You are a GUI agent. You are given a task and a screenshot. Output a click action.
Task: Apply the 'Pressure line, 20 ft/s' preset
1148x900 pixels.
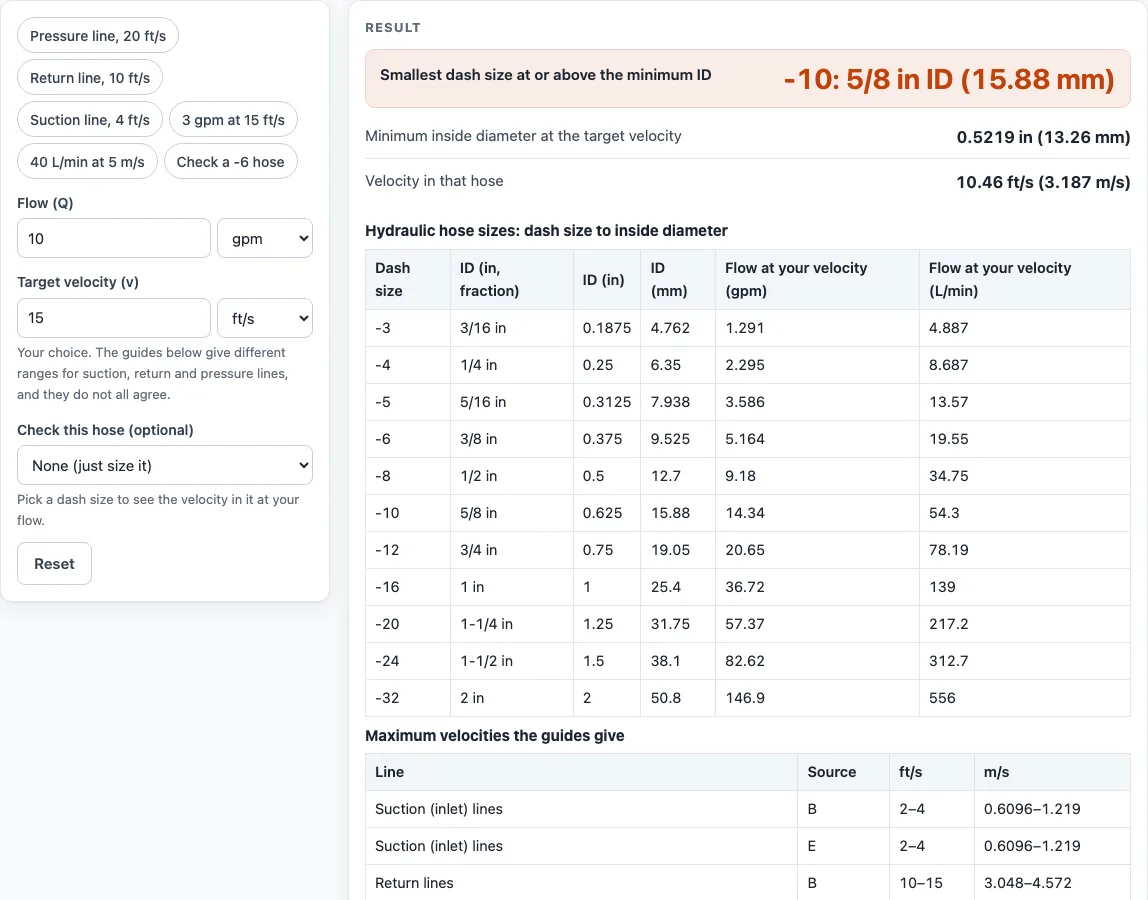click(x=97, y=36)
